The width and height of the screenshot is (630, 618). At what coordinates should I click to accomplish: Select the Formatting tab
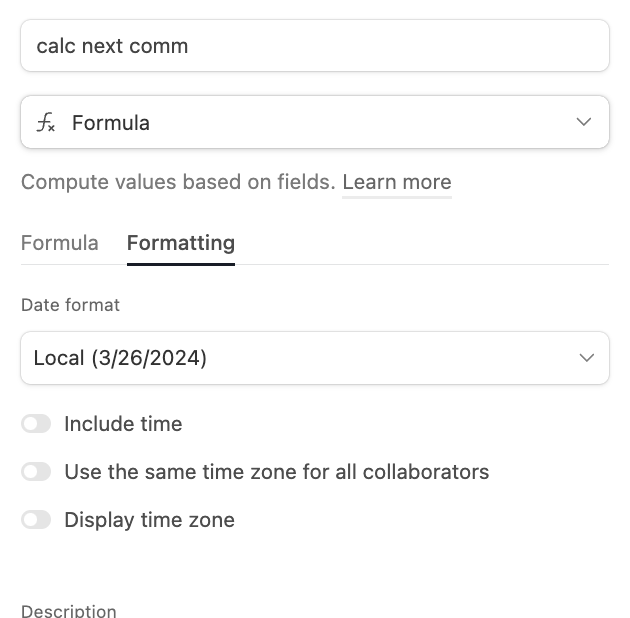point(181,243)
